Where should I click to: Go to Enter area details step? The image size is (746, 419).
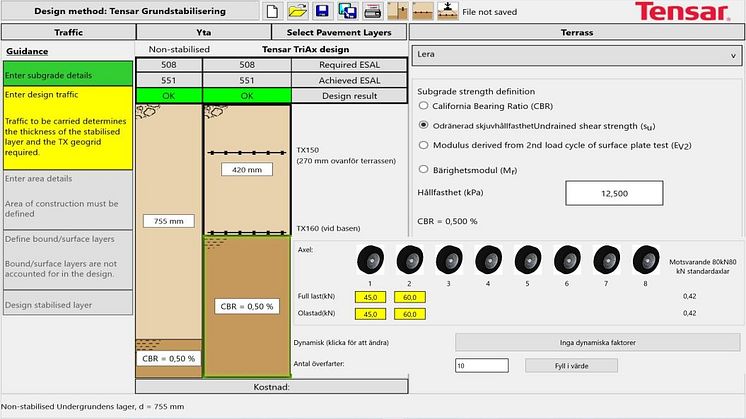pos(68,200)
